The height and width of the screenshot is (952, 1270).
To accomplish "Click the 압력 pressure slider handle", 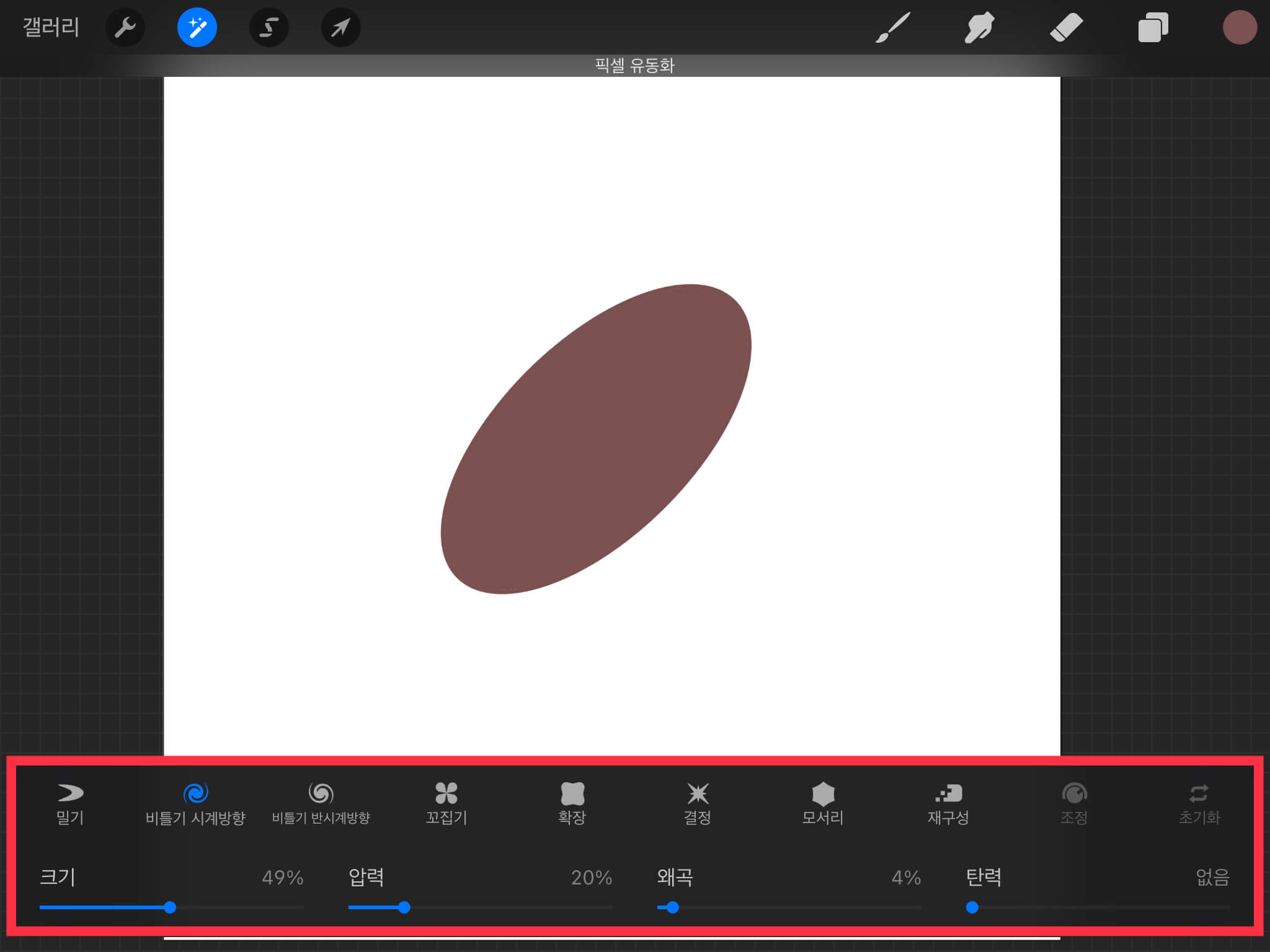I will click(x=404, y=907).
